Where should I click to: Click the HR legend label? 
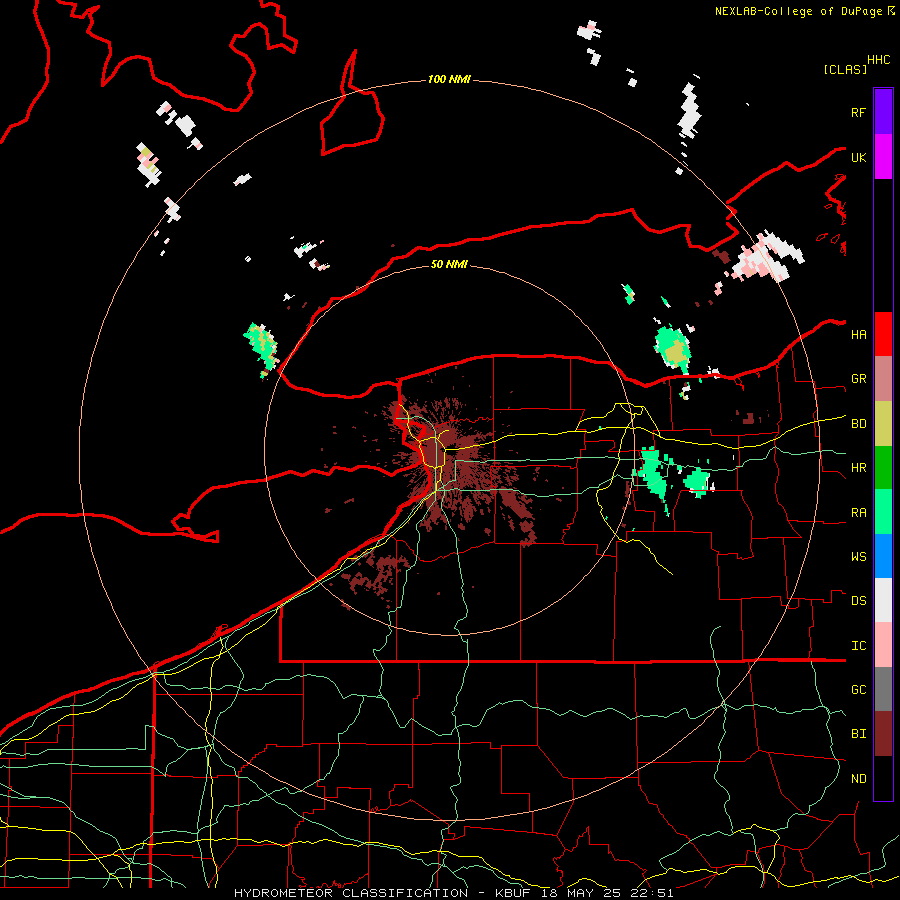coord(859,468)
